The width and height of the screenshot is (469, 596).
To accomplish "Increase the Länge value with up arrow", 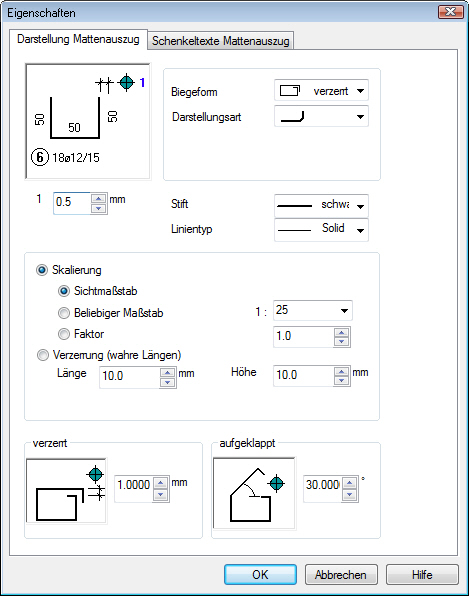I will (x=167, y=372).
